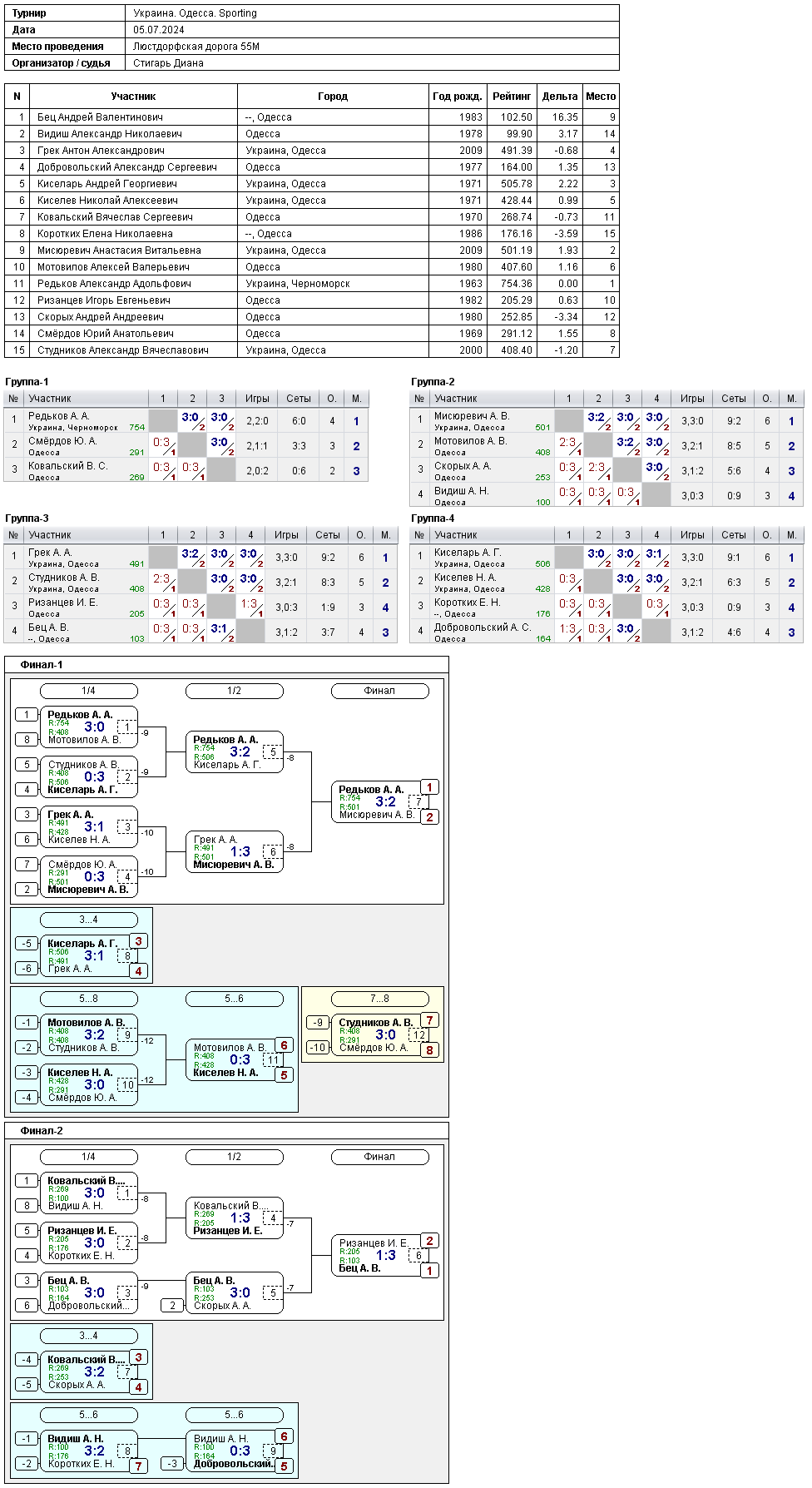Viewport: 812px width, 1488px height.
Task: Click the 7...8 placement bracket label
Action: [380, 999]
